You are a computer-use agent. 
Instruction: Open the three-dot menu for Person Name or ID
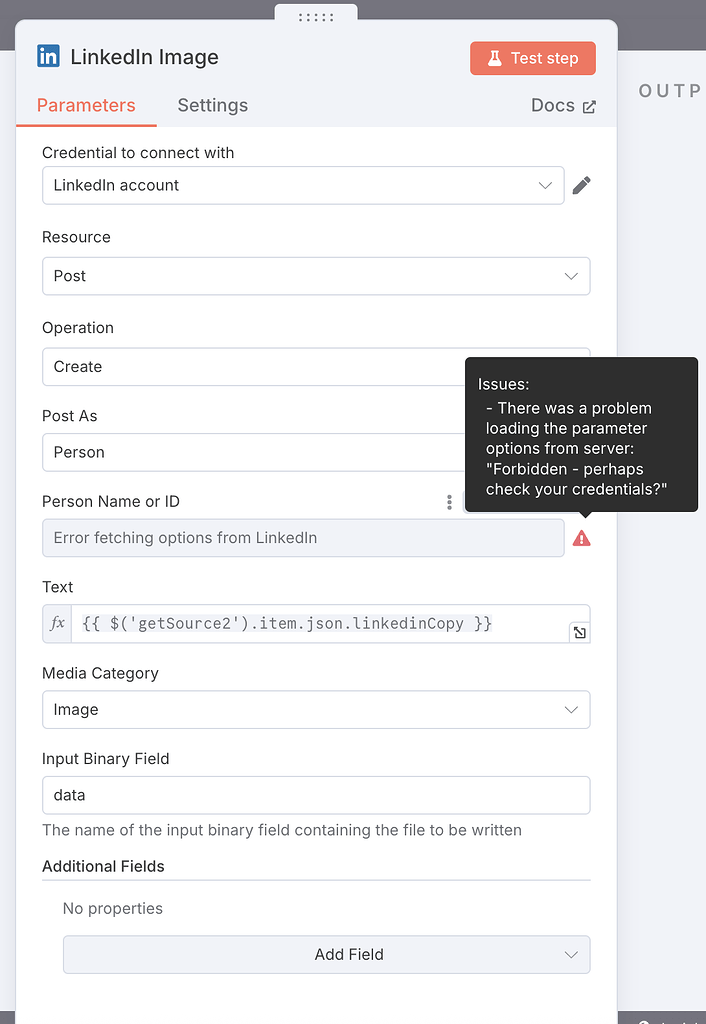coord(448,502)
